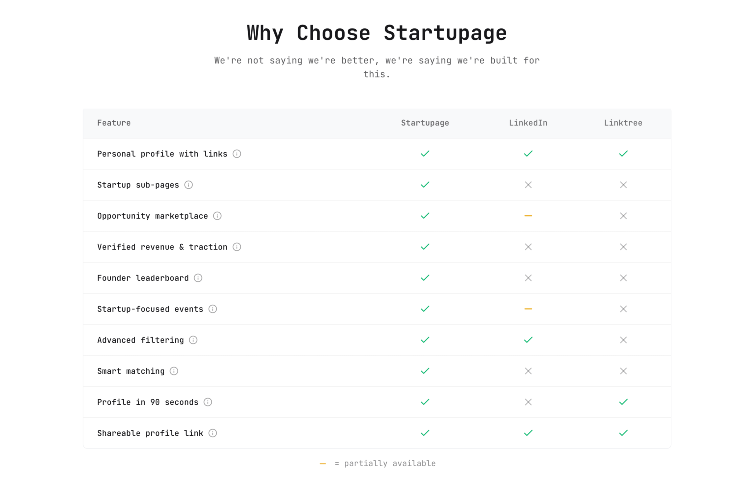The image size is (741, 500).
Task: Click Linktree checkmark for Profile in 90 seconds
Action: 623,402
